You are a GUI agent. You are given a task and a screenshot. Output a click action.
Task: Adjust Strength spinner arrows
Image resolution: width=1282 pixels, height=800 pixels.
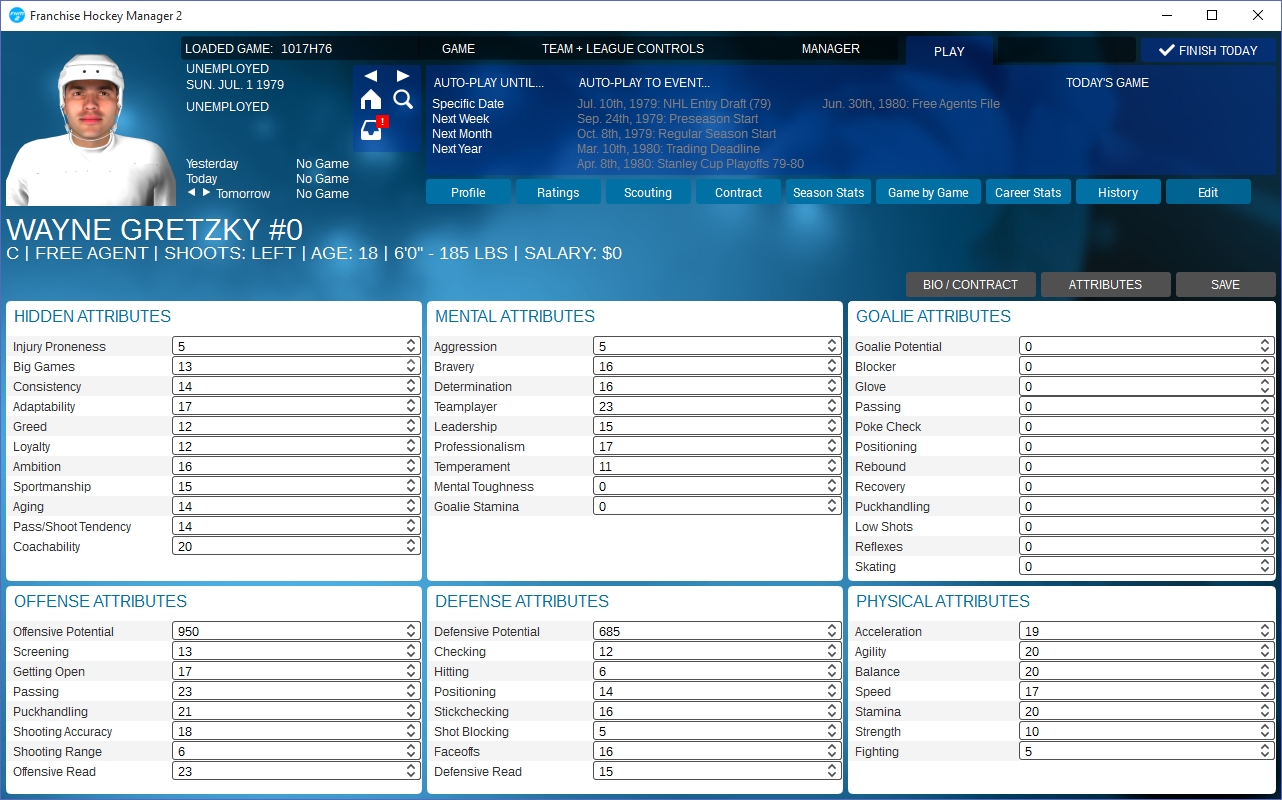click(x=1265, y=731)
